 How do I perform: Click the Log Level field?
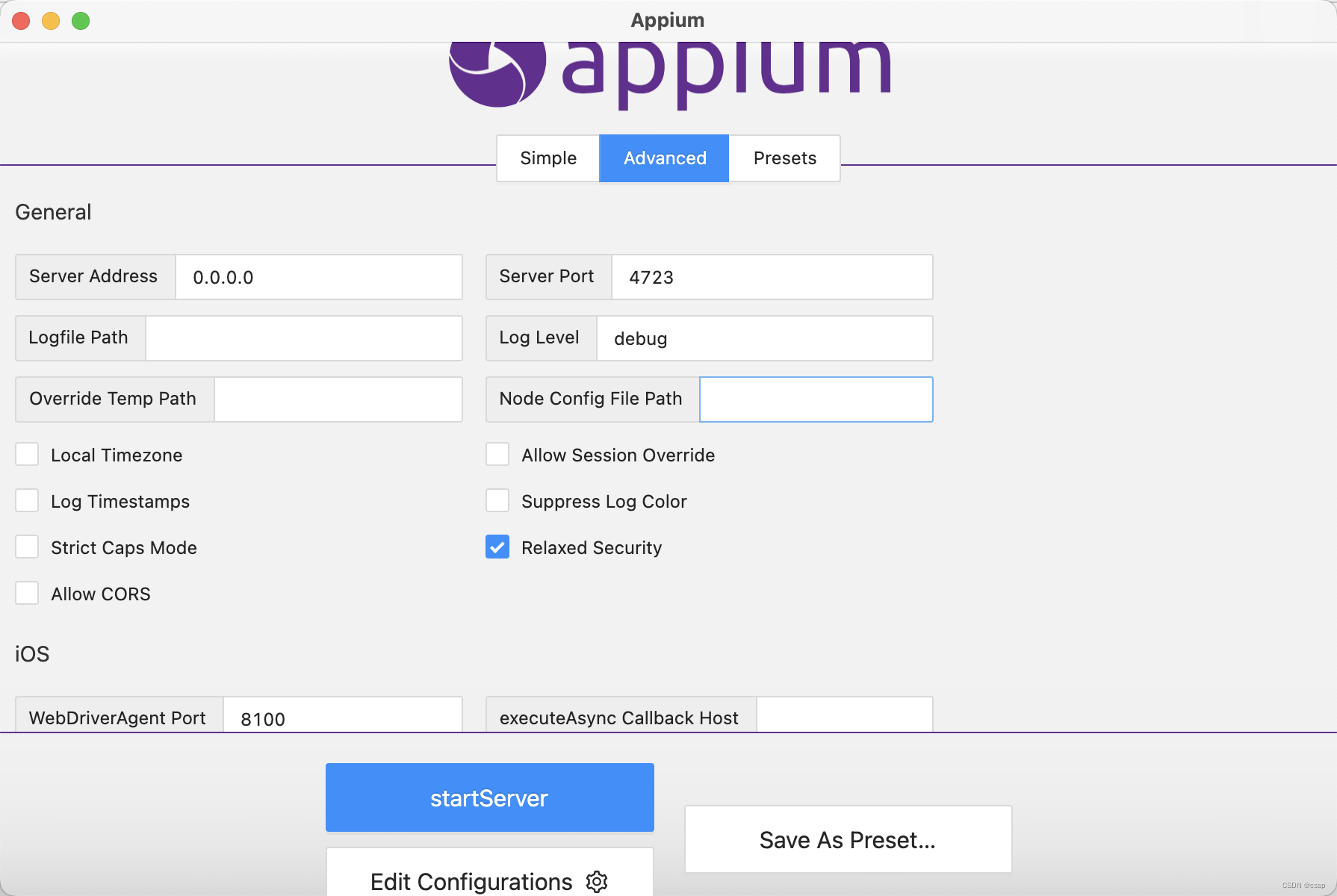coord(765,338)
